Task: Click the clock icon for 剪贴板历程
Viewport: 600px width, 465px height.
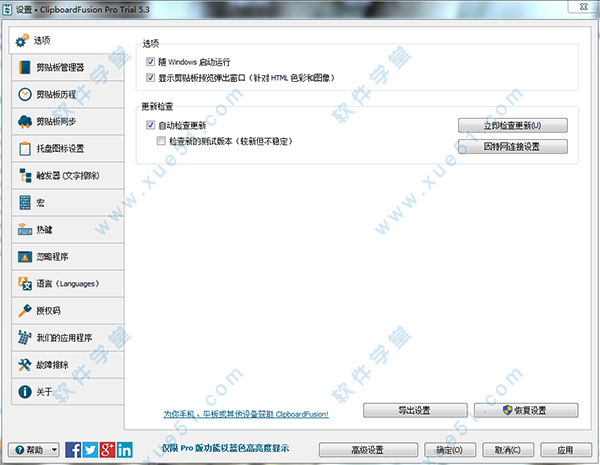Action: (x=25, y=94)
